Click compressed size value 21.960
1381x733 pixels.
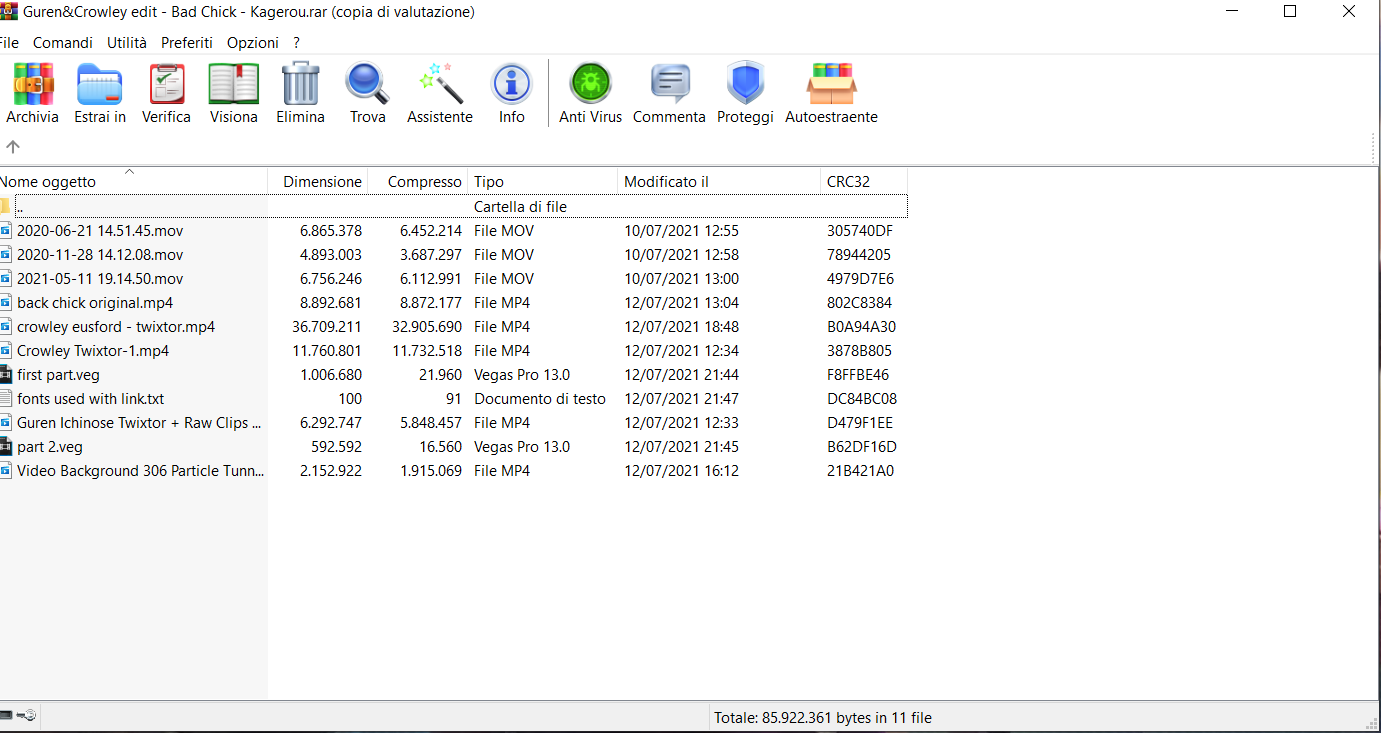click(x=440, y=375)
